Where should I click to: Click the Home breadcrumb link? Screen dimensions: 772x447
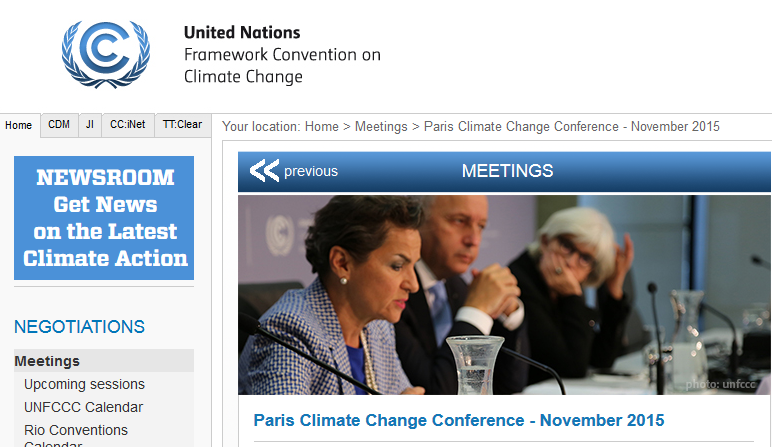pyautogui.click(x=322, y=127)
